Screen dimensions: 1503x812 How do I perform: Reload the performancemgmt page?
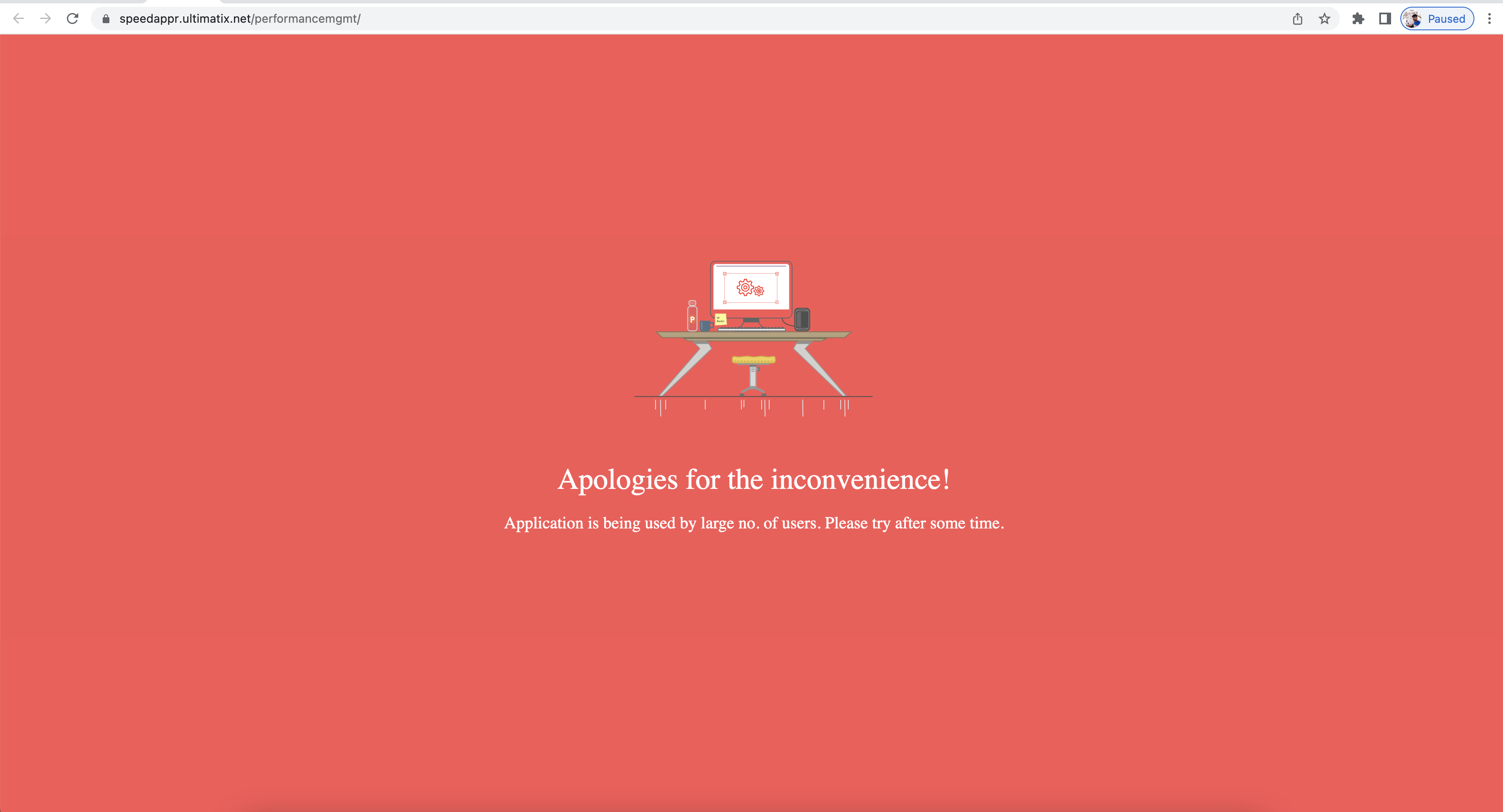point(72,19)
